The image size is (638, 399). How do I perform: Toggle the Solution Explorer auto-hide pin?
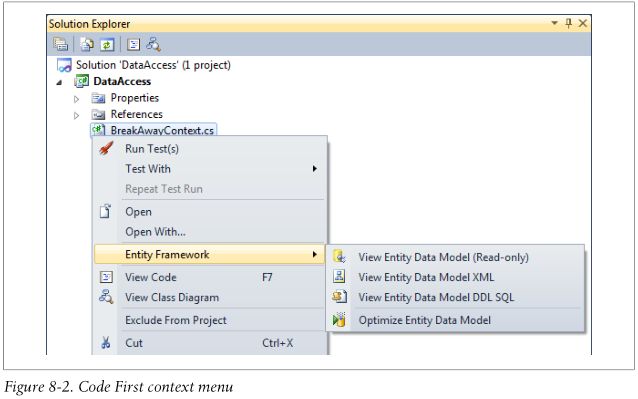[x=568, y=23]
